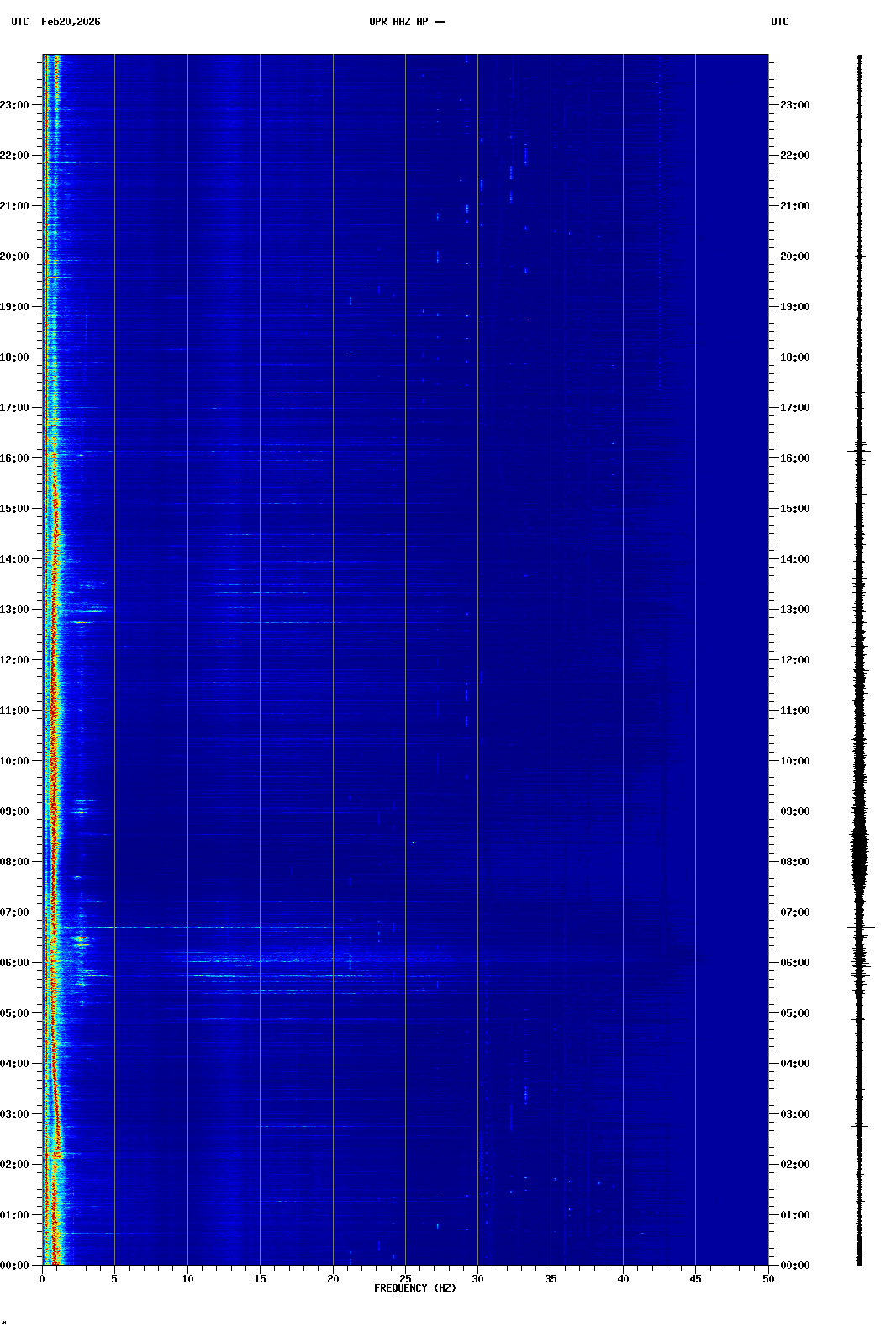Select the 00:00 label at bottom left

tap(16, 1266)
